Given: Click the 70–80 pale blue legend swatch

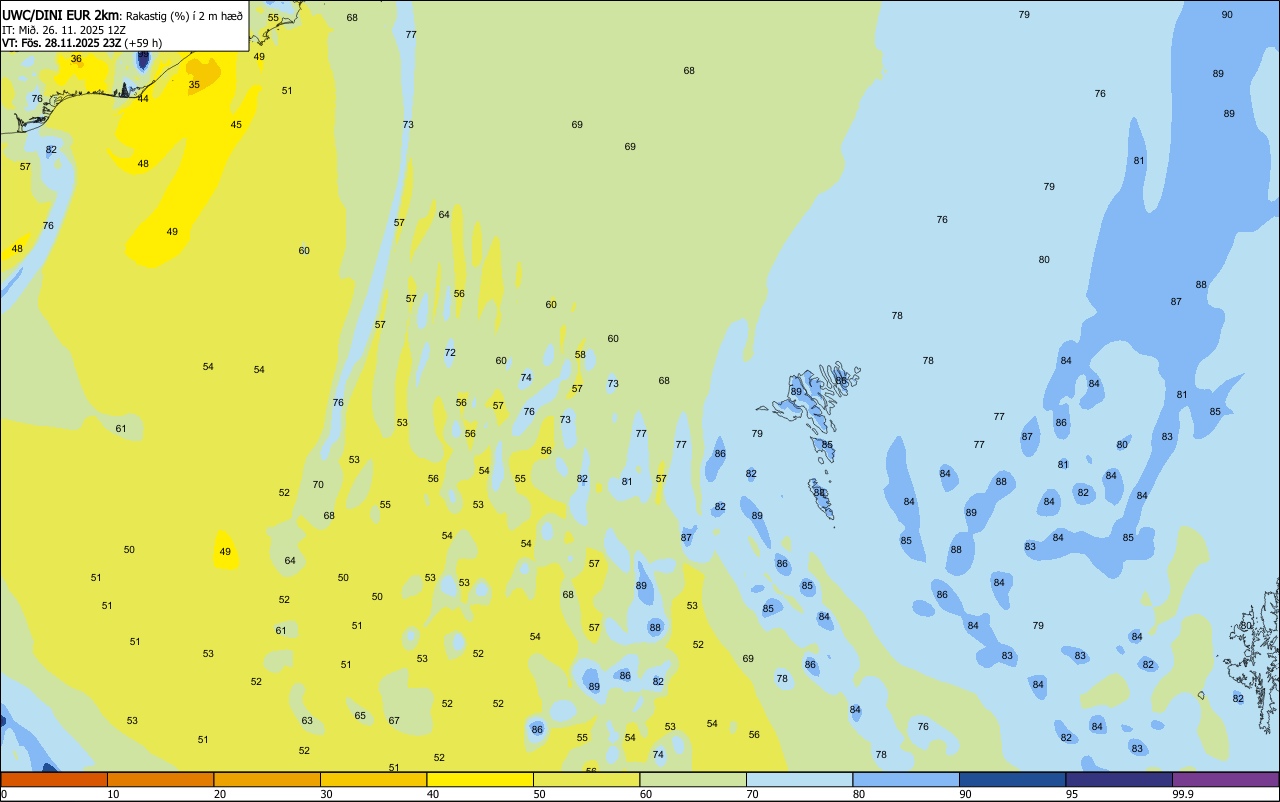Looking at the screenshot, I should click(799, 779).
